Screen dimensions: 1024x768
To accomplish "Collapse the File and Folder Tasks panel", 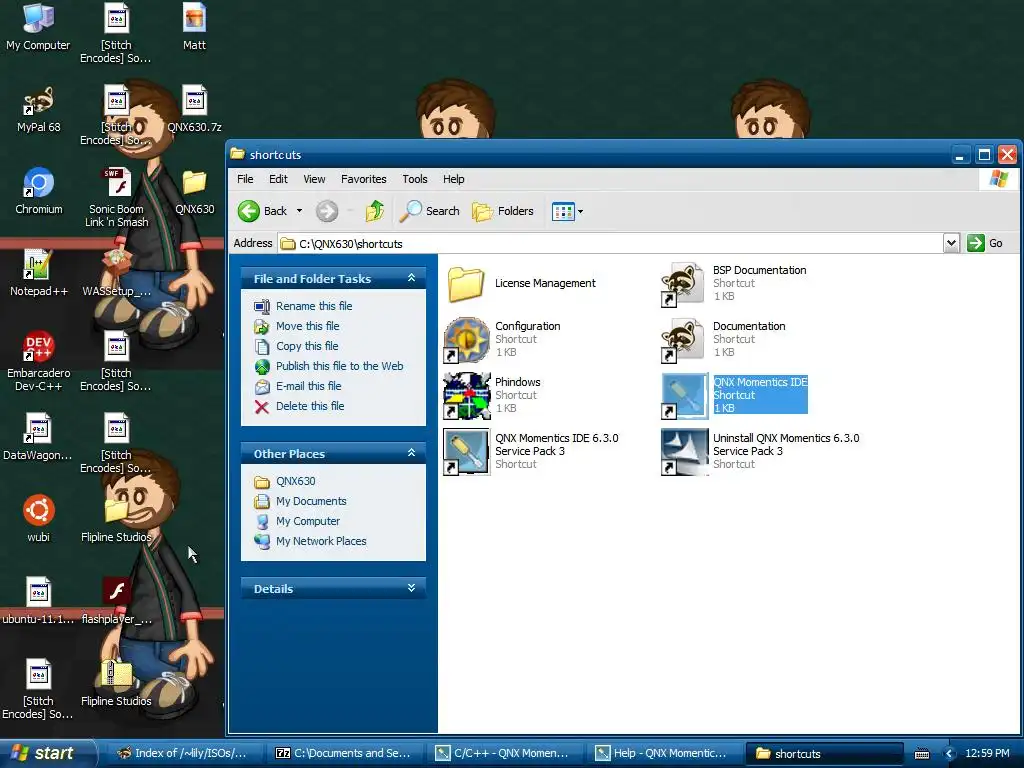I will pyautogui.click(x=411, y=278).
